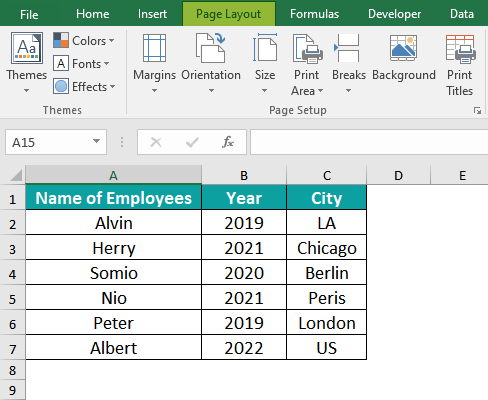This screenshot has width=488, height=400.
Task: Select the cell with year 2022
Action: [x=244, y=348]
